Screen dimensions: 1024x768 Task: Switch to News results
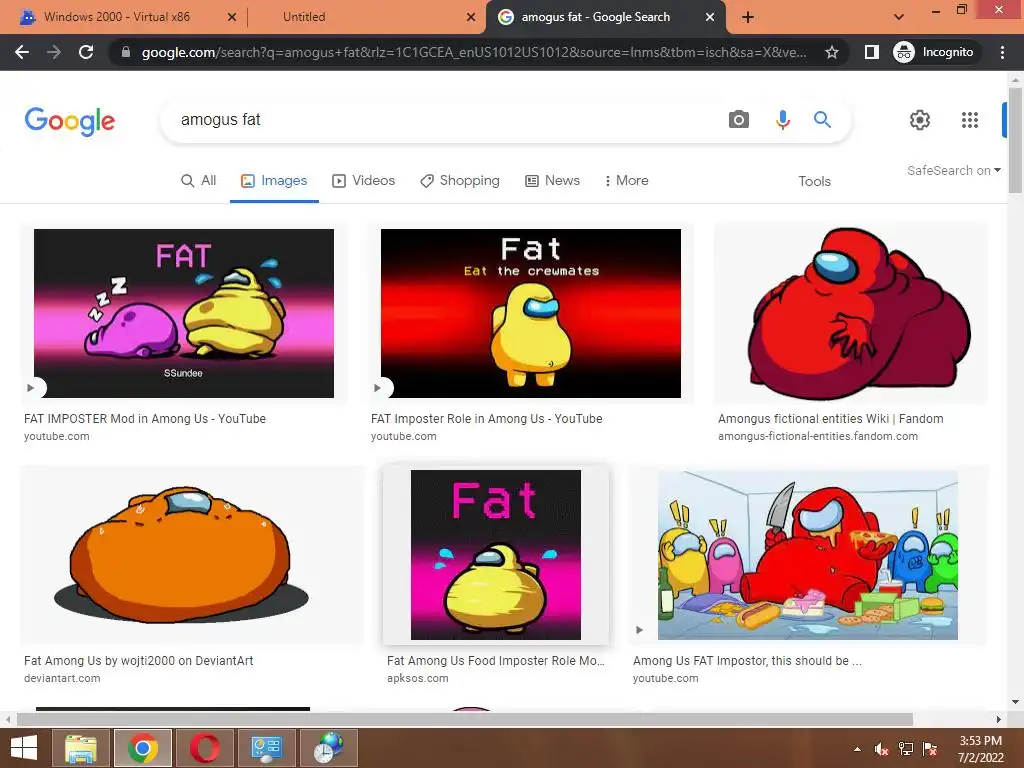[x=552, y=181]
